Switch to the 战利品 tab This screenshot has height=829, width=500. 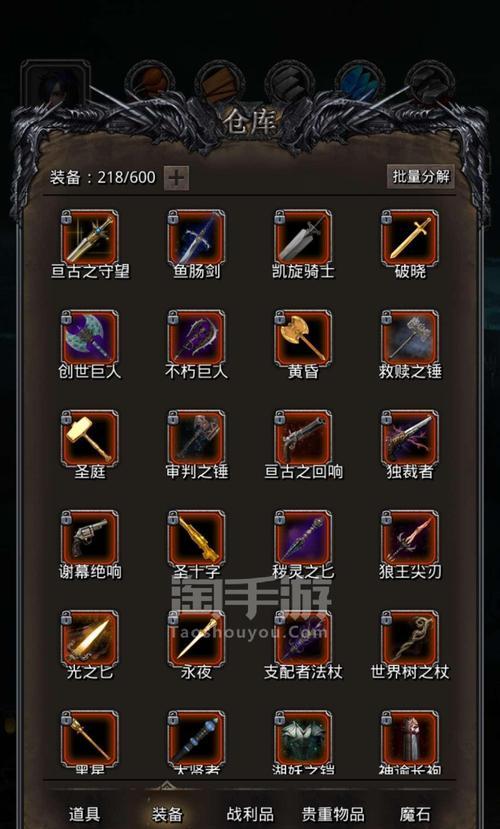click(x=250, y=814)
